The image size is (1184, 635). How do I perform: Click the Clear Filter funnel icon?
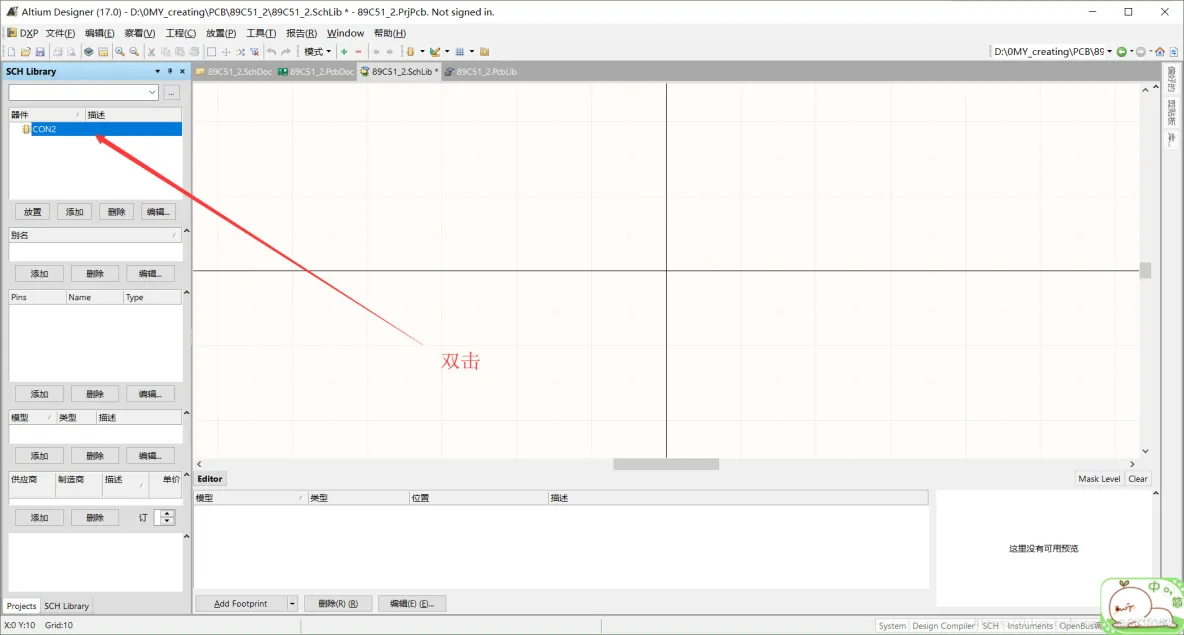(254, 51)
